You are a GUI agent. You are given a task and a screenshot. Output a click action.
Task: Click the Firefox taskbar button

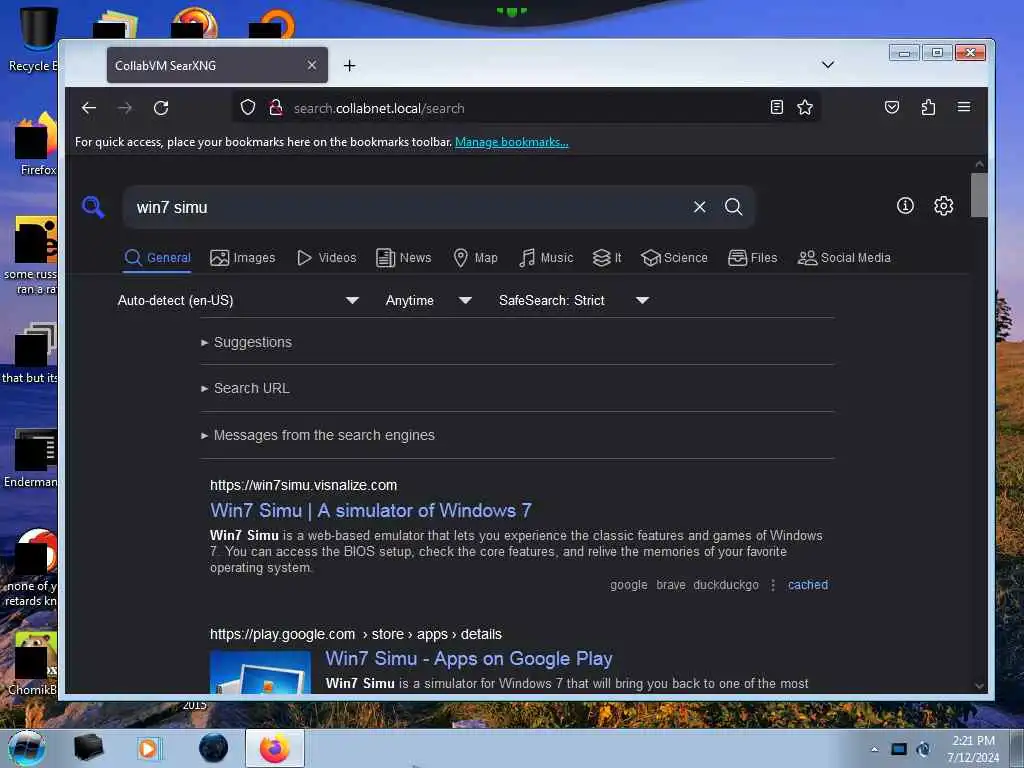274,748
